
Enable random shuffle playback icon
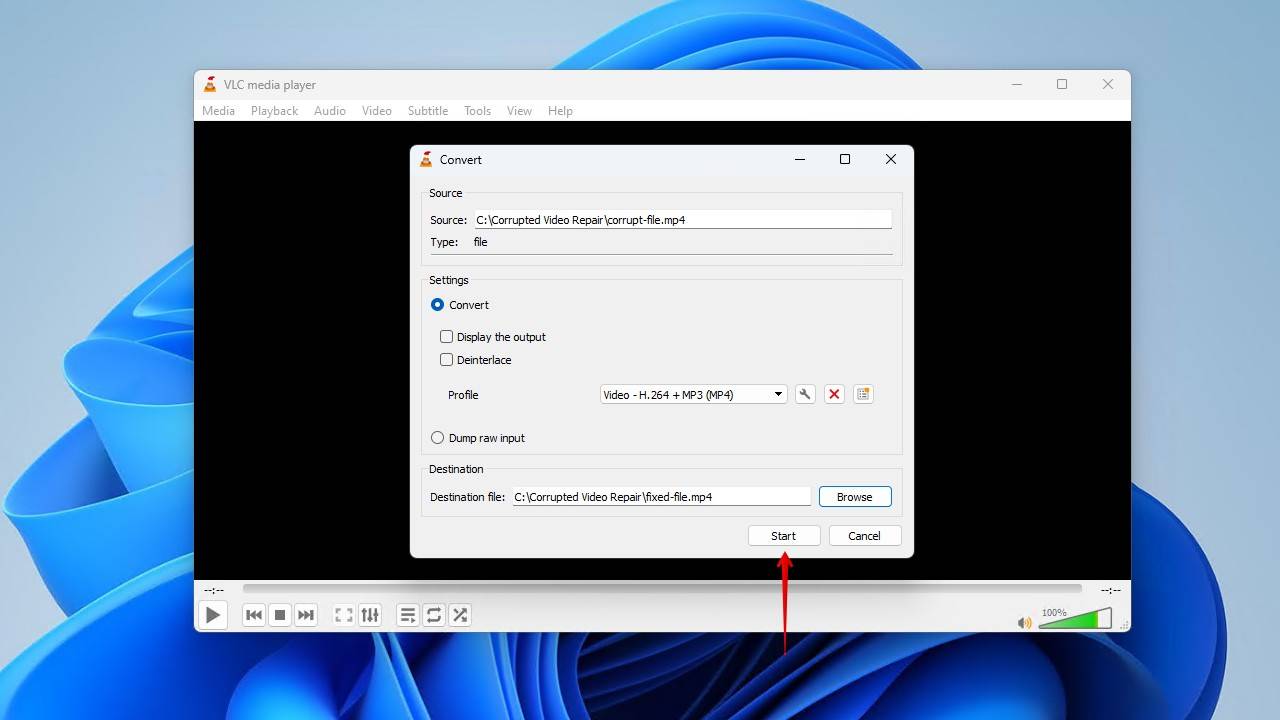click(x=460, y=615)
